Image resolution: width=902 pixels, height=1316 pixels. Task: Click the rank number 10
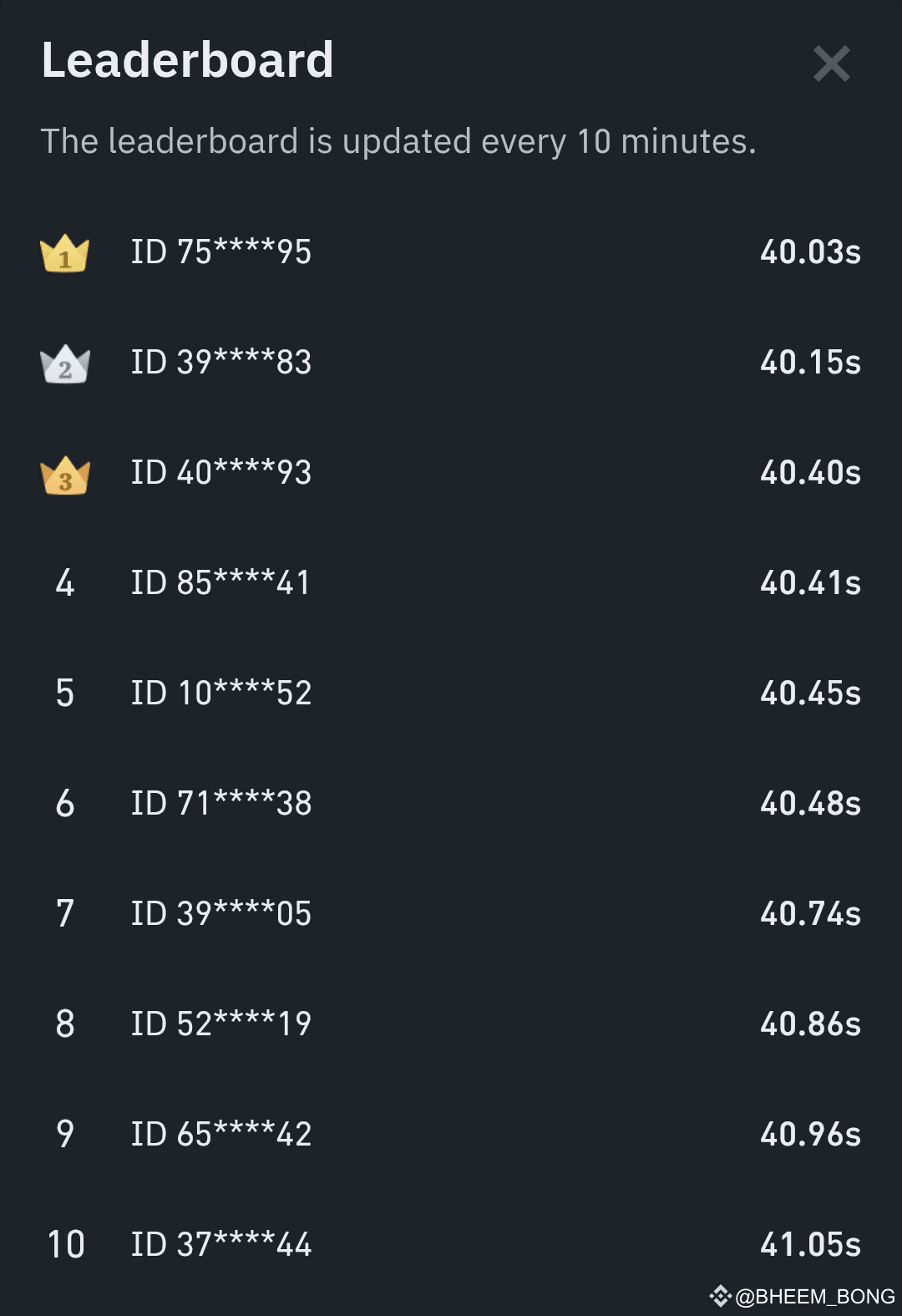tap(66, 1245)
